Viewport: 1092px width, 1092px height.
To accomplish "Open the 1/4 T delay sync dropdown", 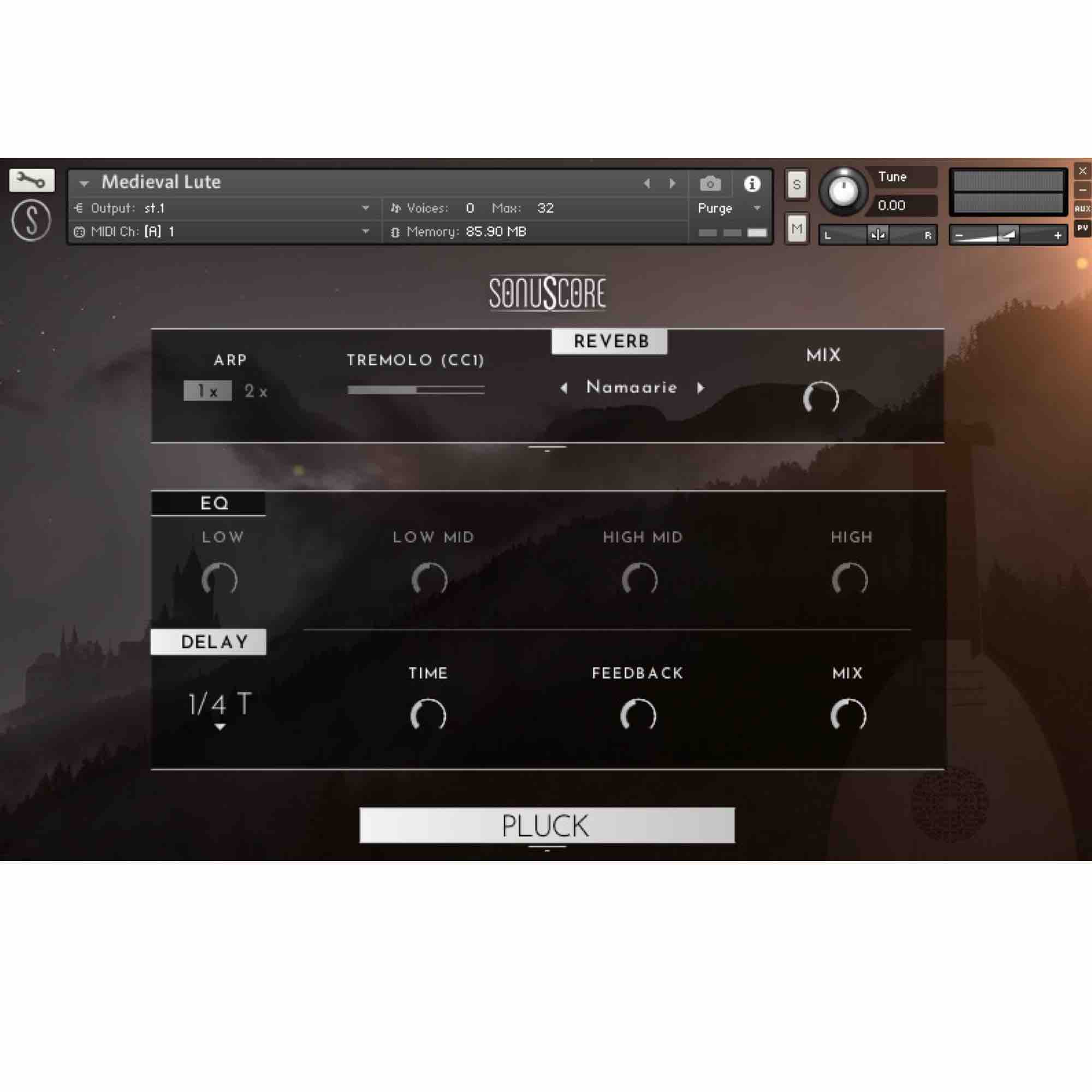I will pyautogui.click(x=220, y=710).
